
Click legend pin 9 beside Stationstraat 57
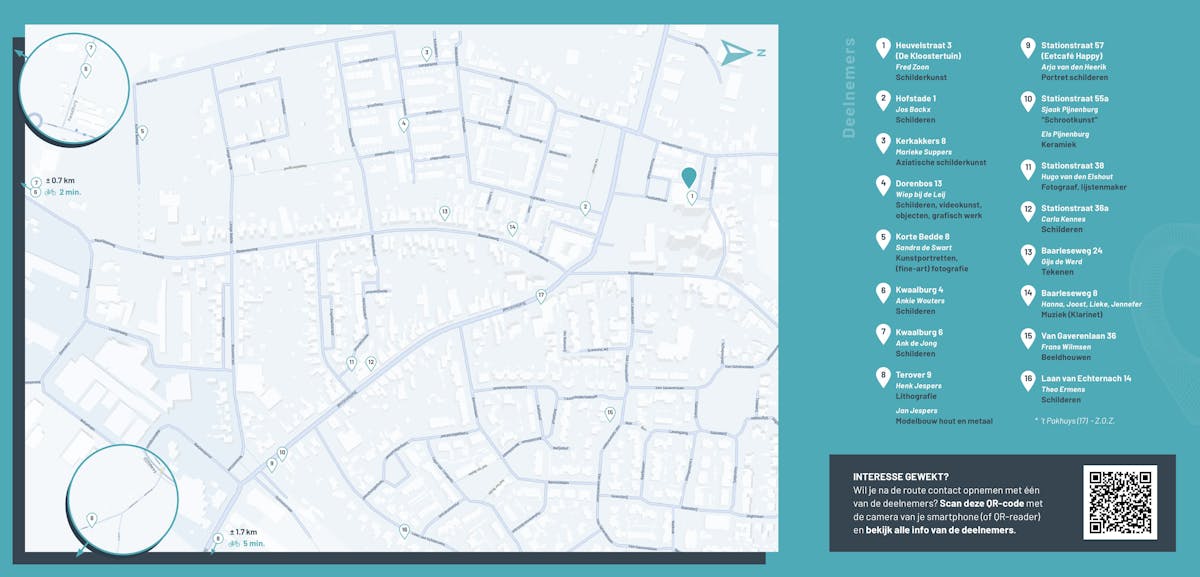point(1027,47)
